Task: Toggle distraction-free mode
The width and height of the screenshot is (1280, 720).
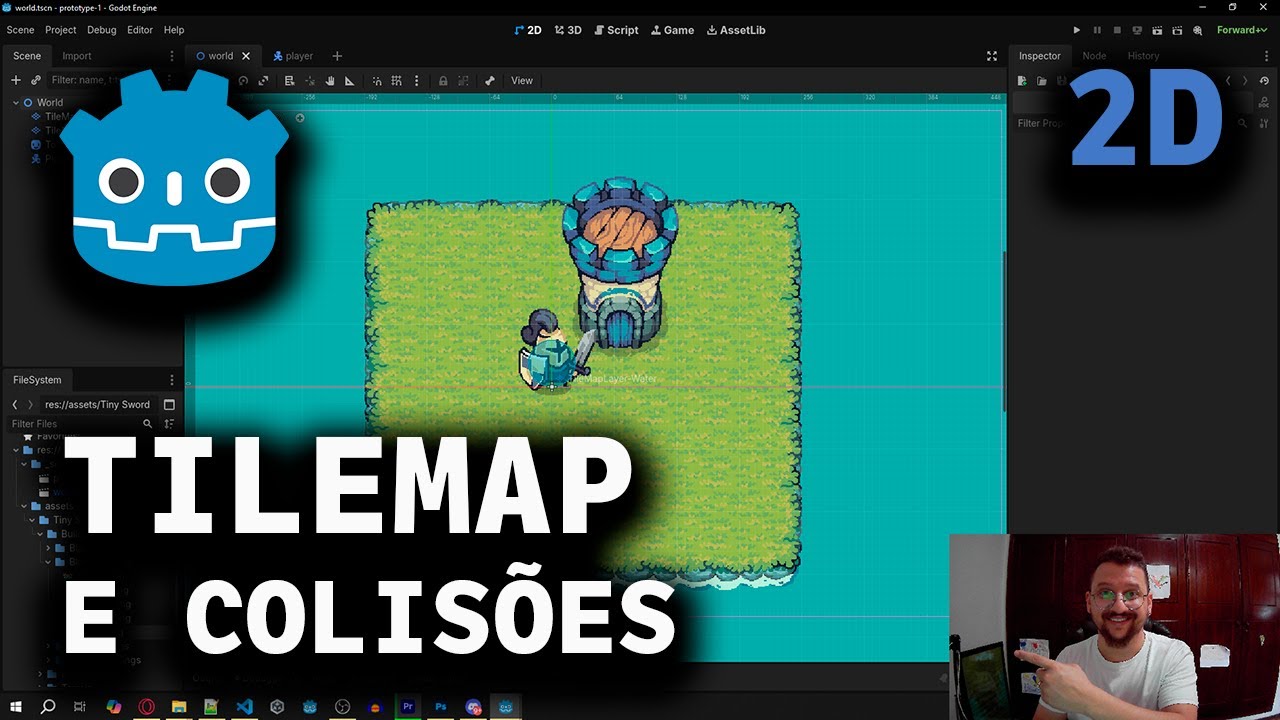Action: (x=992, y=56)
